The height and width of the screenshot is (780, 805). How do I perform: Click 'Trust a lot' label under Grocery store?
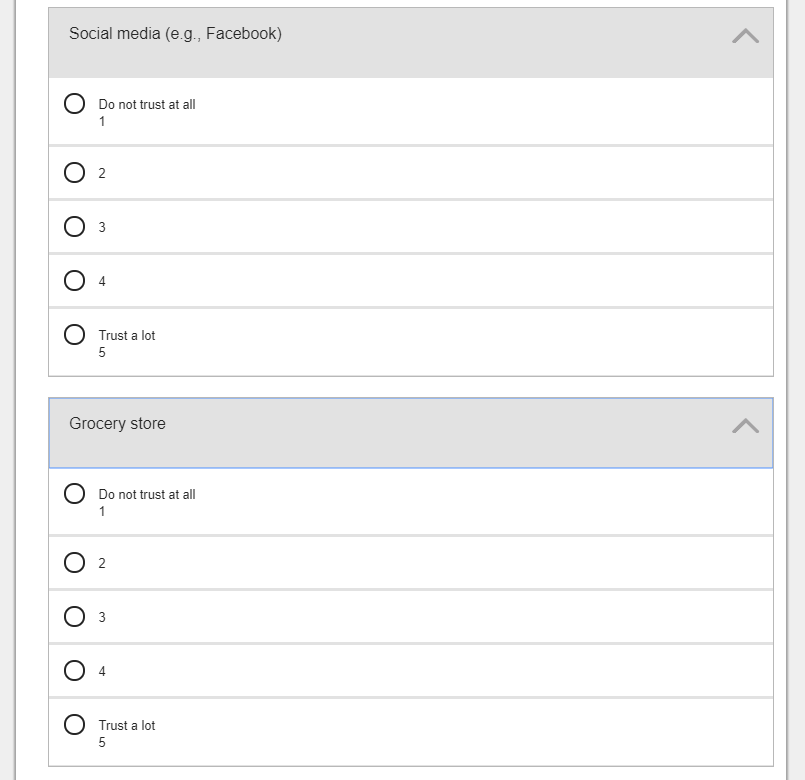(x=127, y=726)
